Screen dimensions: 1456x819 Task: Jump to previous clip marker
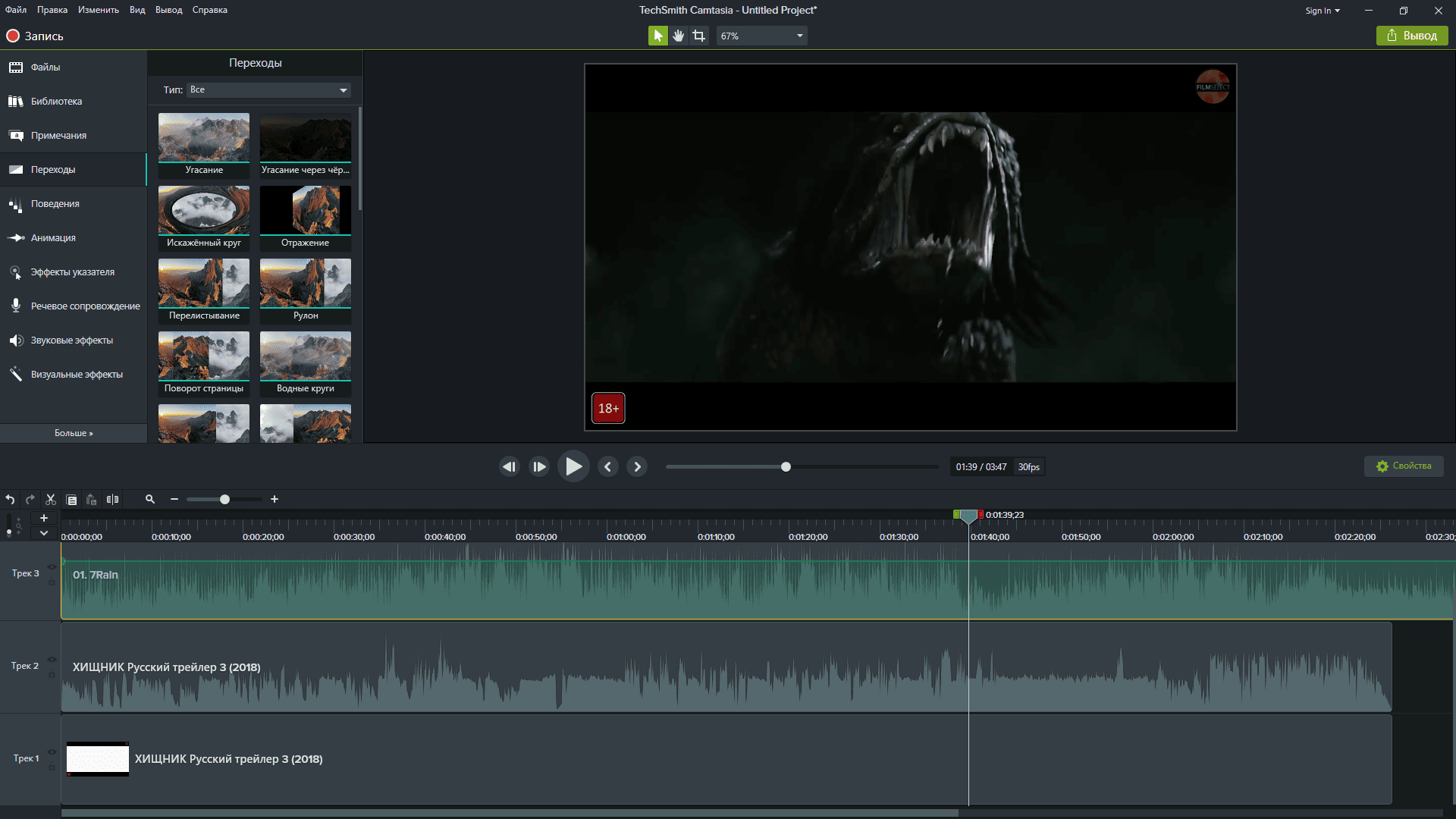(607, 466)
